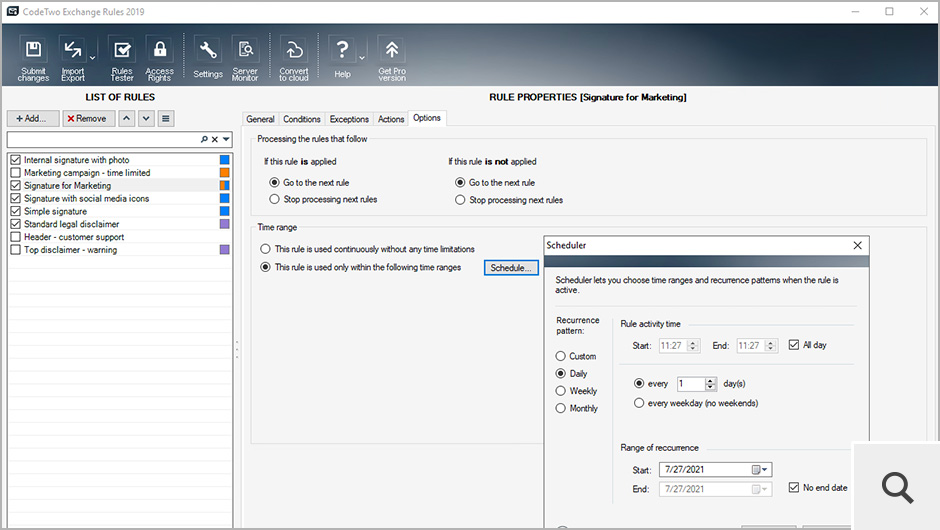Screen dimensions: 940x530
Task: Click the activity Start time spinner
Action: click(x=694, y=346)
